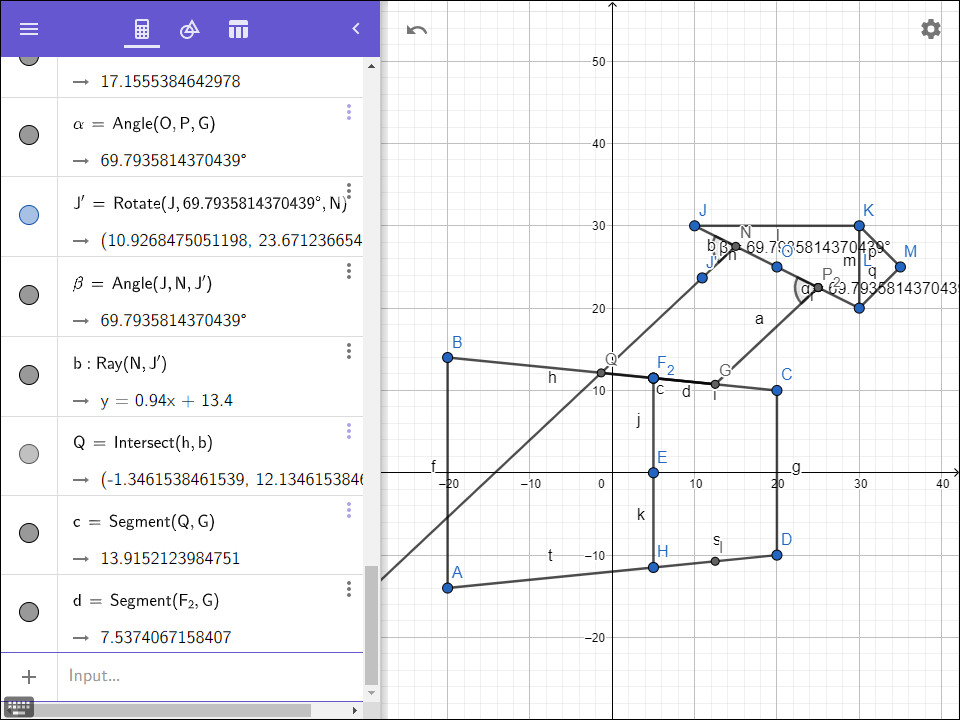This screenshot has height=720, width=960.
Task: Toggle visibility of segment c
Action: tap(29, 533)
